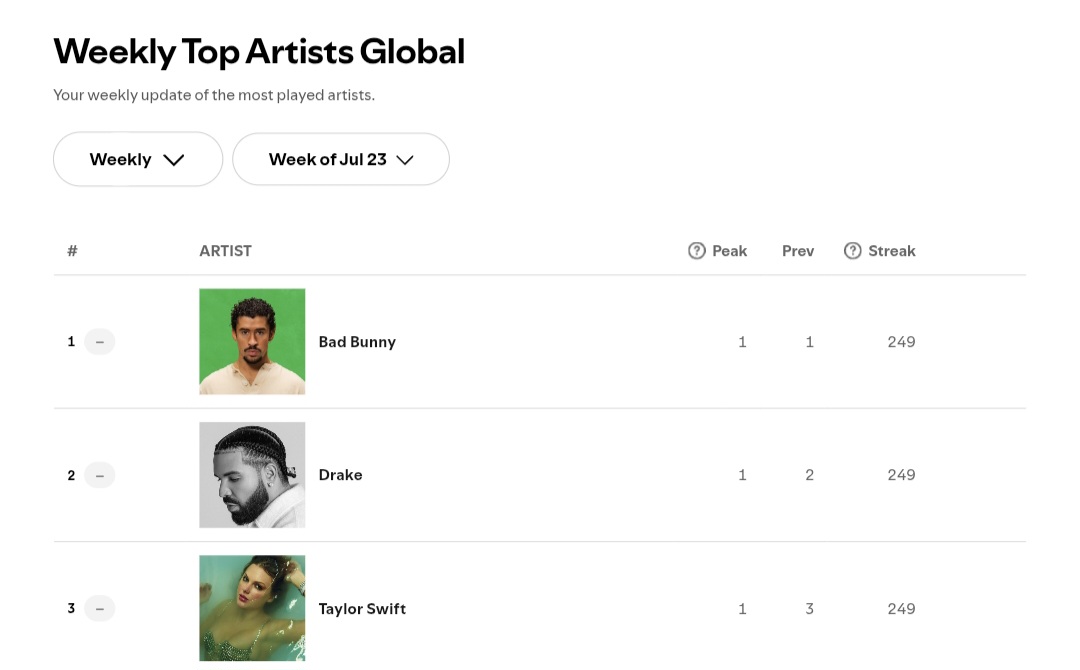Click Drake's rank change dash indicator
This screenshot has height=670, width=1080.
click(x=100, y=475)
